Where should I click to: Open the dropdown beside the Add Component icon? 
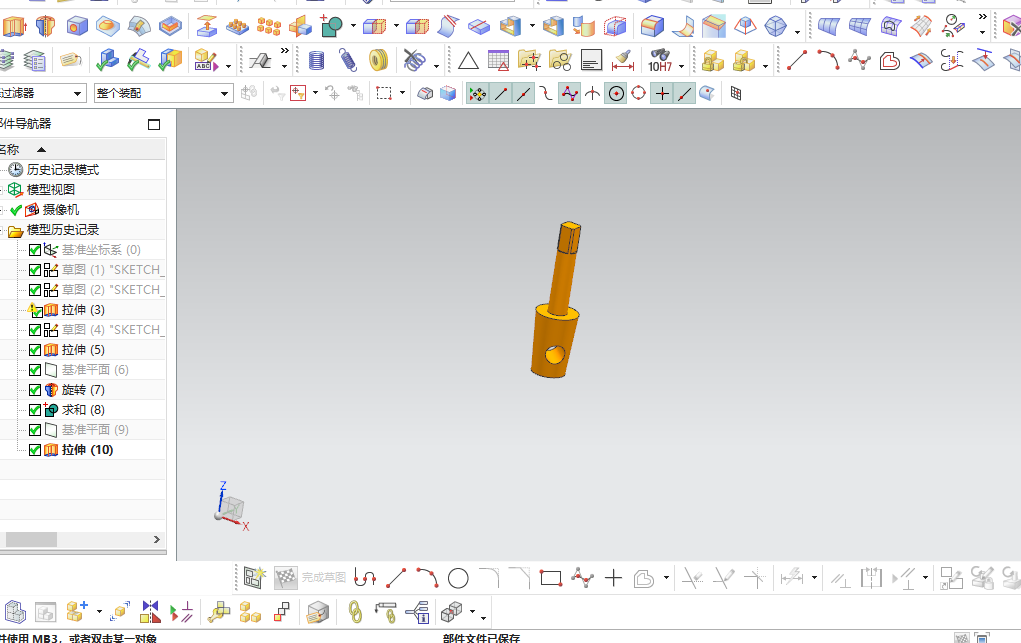(99, 612)
